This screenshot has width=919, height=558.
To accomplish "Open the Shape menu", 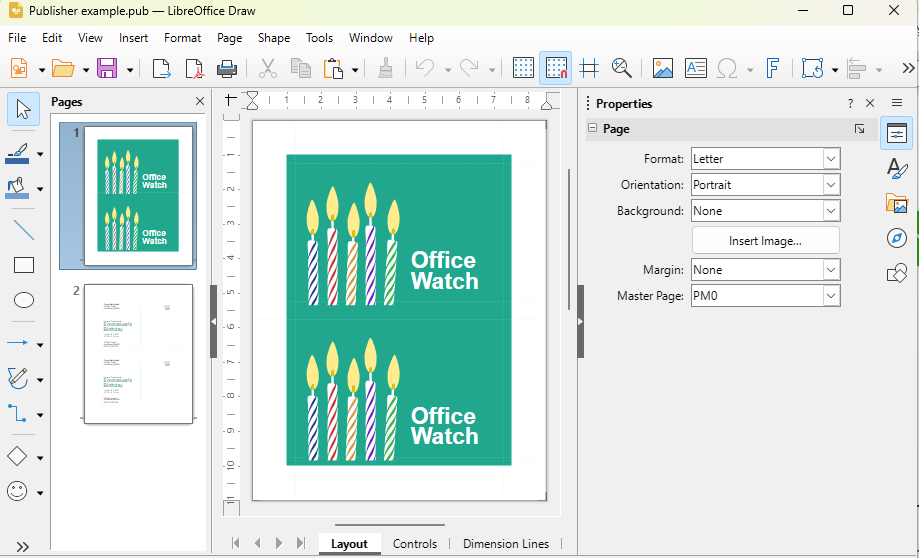I will [274, 38].
